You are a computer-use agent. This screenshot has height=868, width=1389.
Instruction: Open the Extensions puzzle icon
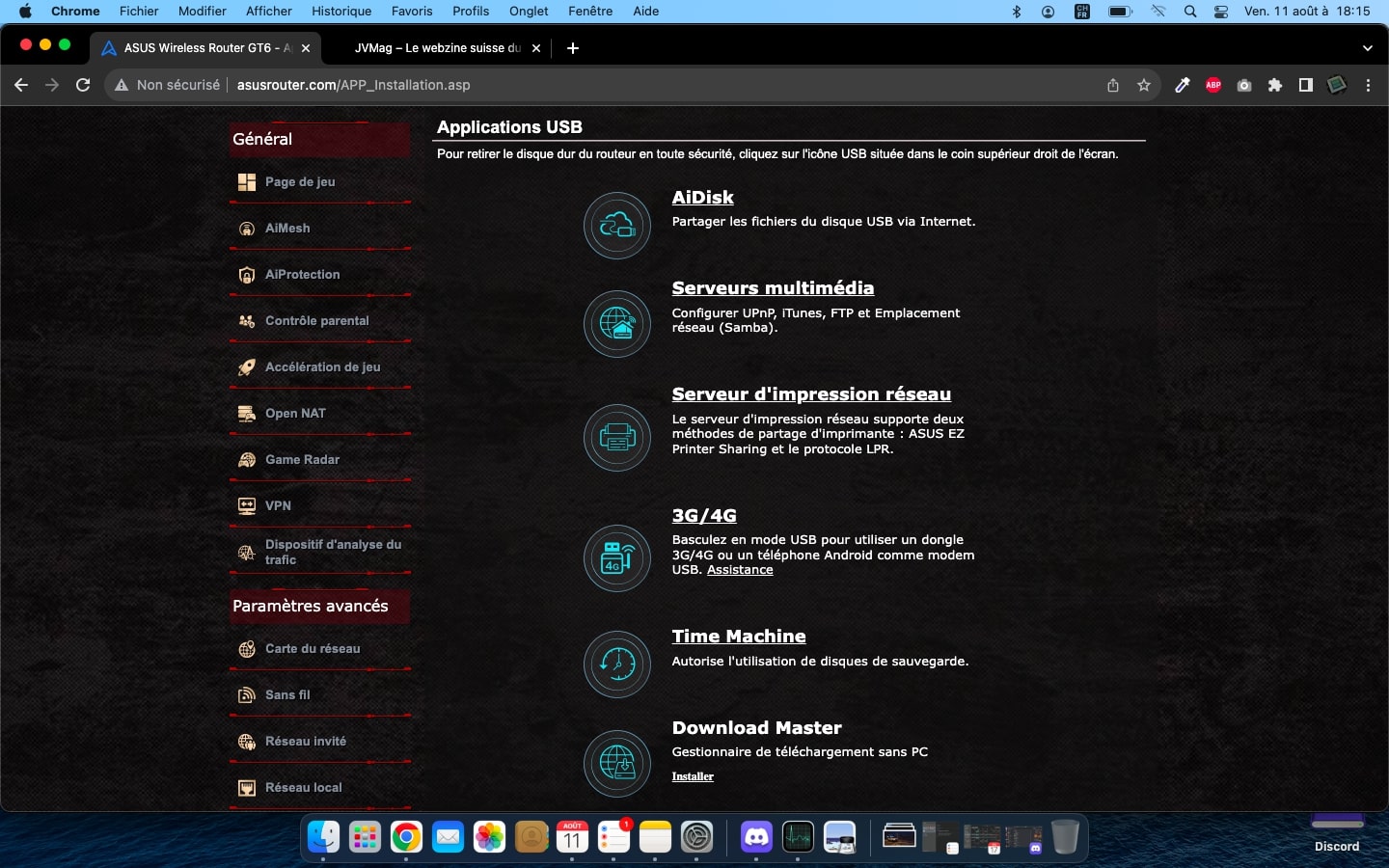click(1275, 85)
